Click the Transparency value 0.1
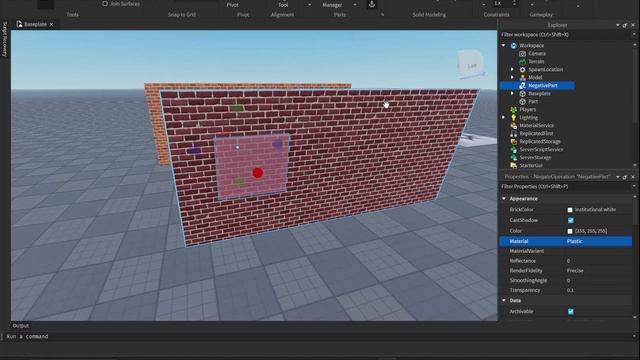Screen dimensions: 640x360 click(x=570, y=290)
